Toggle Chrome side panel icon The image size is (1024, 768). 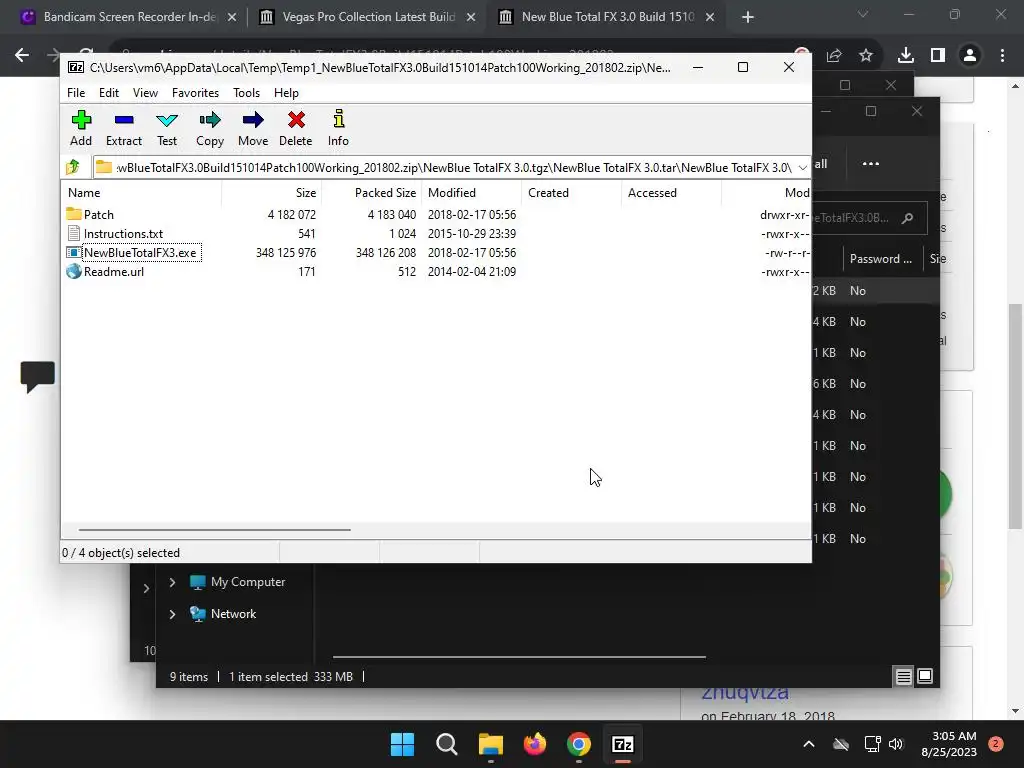[x=938, y=56]
